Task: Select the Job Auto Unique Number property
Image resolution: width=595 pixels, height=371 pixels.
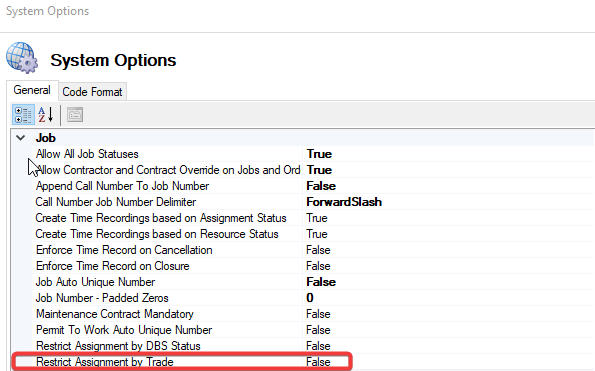Action: coord(95,282)
